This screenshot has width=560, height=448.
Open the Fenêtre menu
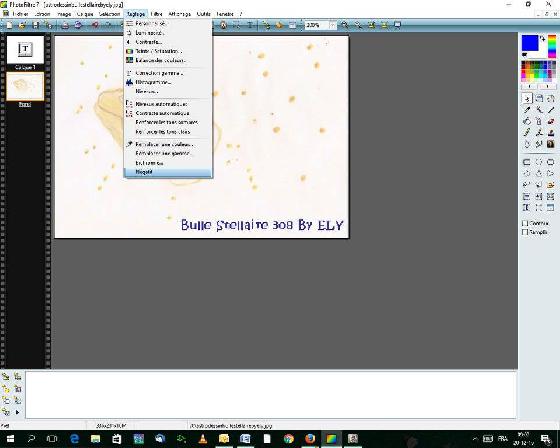225,14
